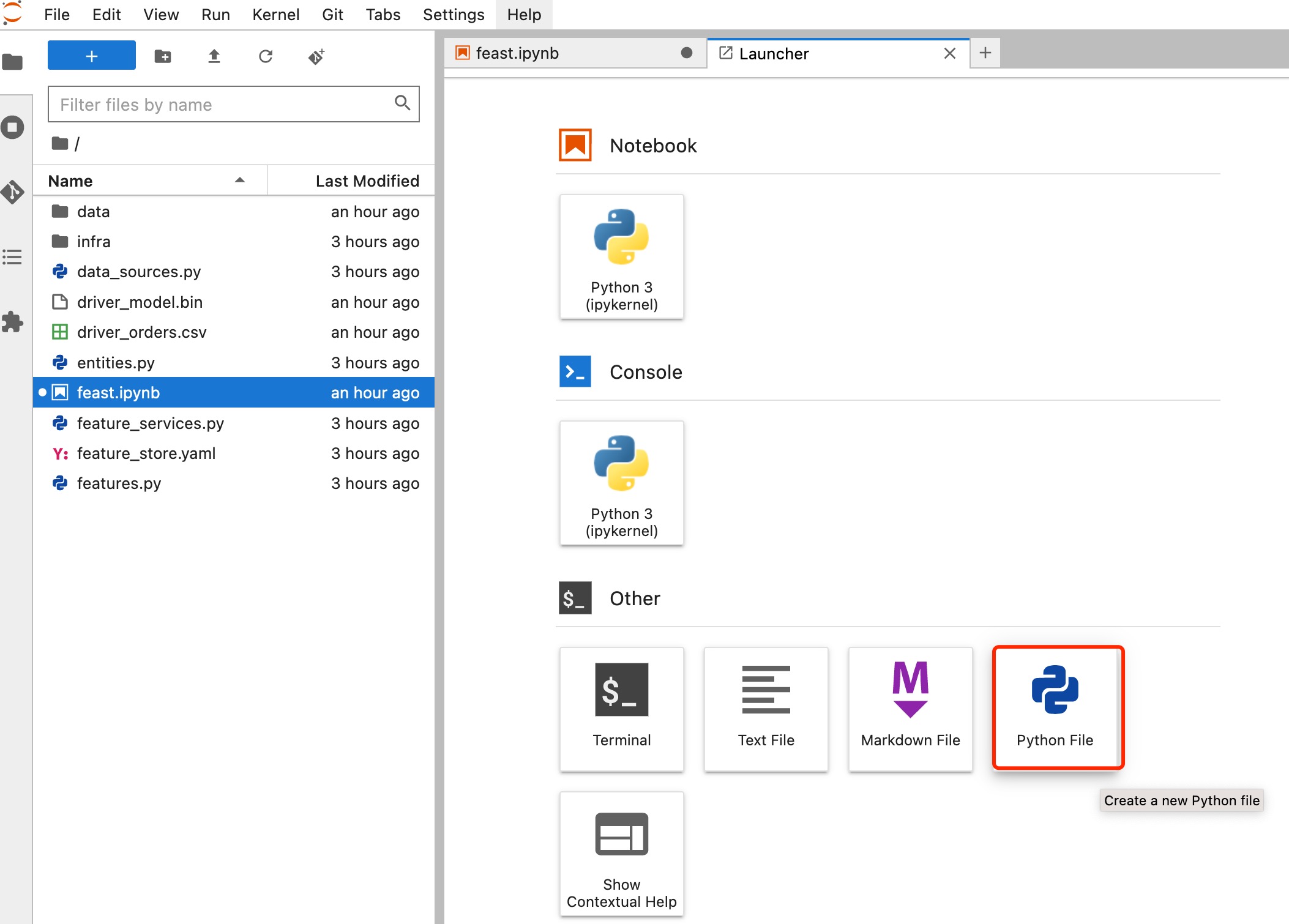The width and height of the screenshot is (1289, 924).
Task: Click the refresh file browser button
Action: (264, 55)
